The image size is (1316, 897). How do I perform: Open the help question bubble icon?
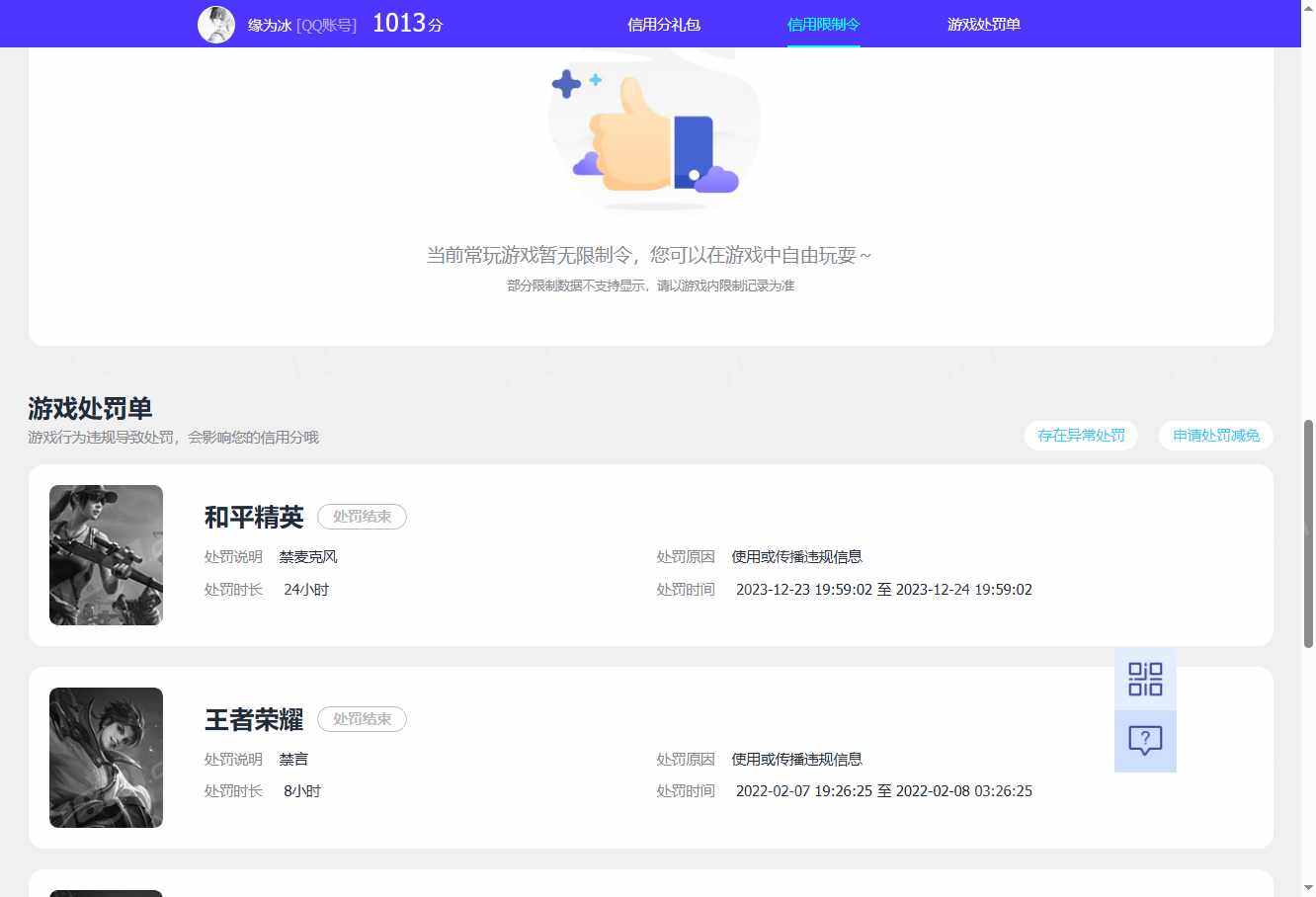click(1145, 741)
